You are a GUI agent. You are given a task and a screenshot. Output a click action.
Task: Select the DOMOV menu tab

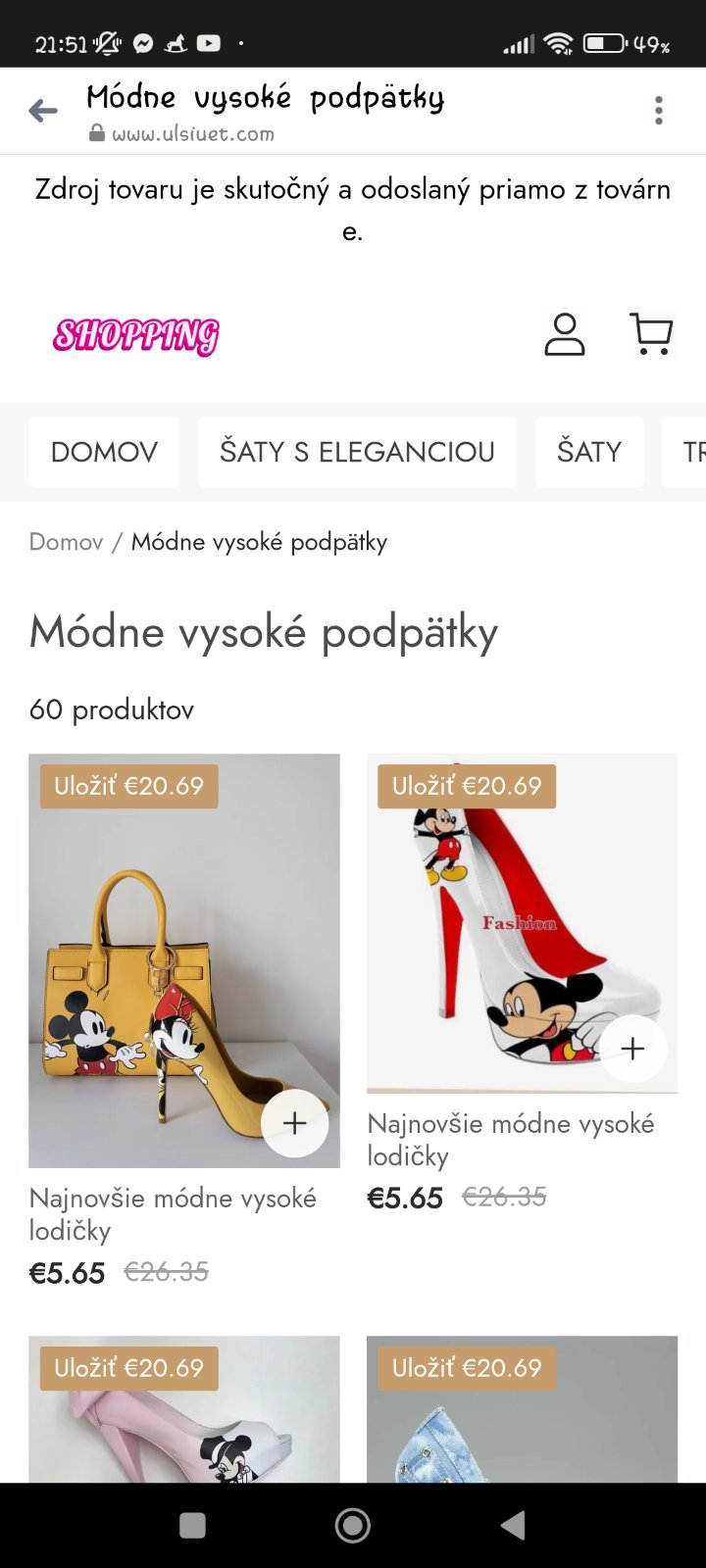point(104,452)
